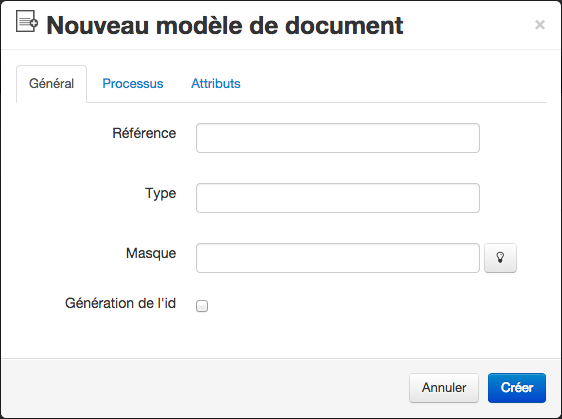Enable the Génération de l'id checkbox
The height and width of the screenshot is (419, 562).
click(x=202, y=306)
